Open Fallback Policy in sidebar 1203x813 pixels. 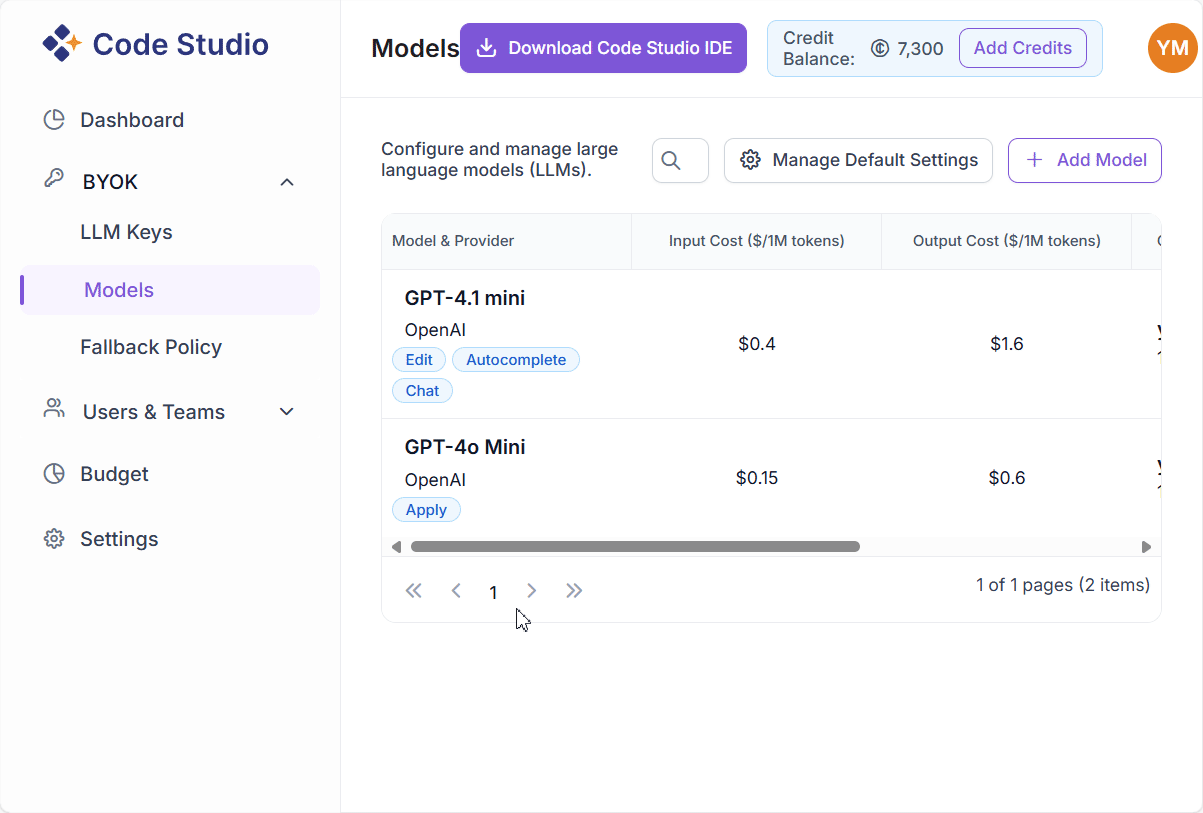coord(151,347)
